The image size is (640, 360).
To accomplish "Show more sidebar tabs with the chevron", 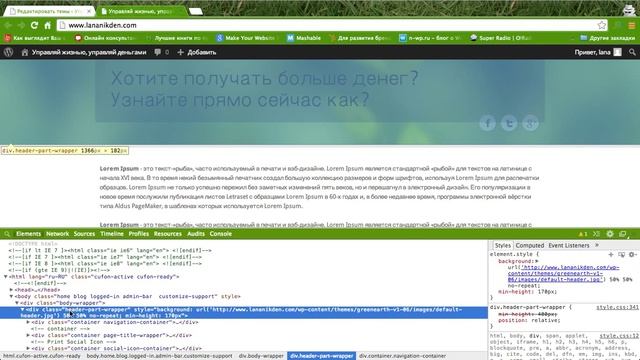I will tap(597, 245).
